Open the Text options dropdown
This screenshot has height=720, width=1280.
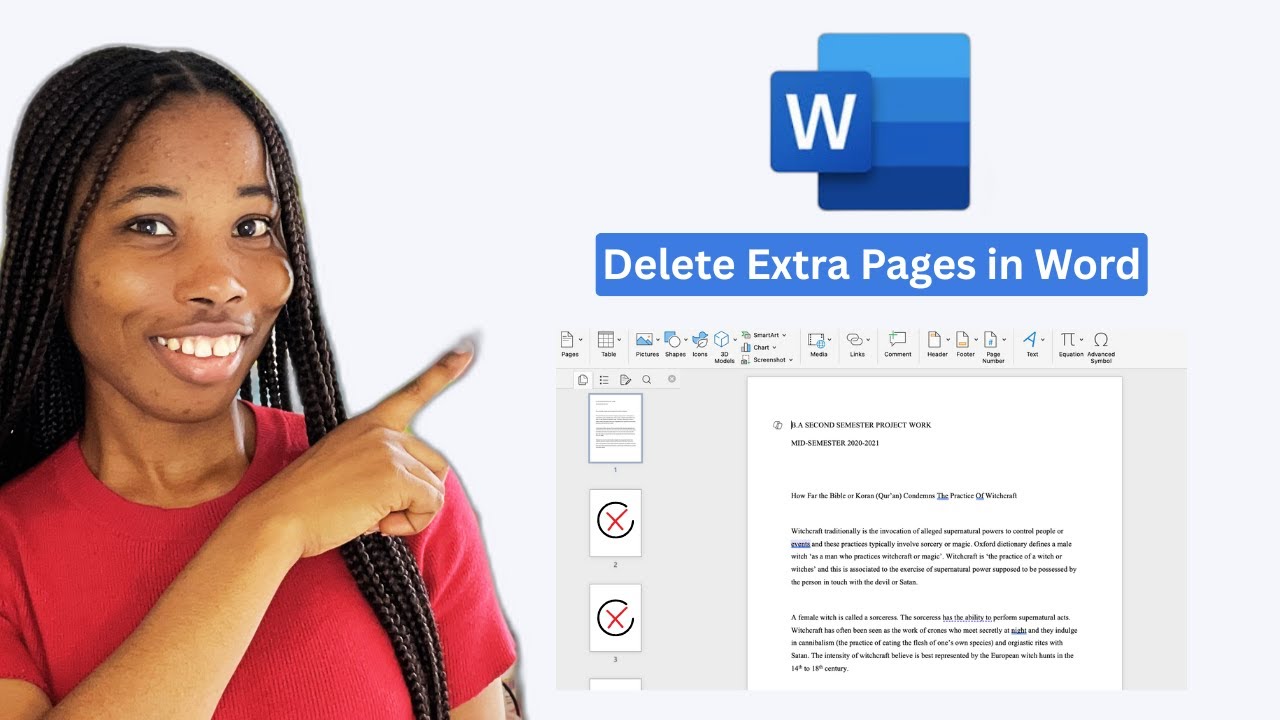click(x=1033, y=344)
